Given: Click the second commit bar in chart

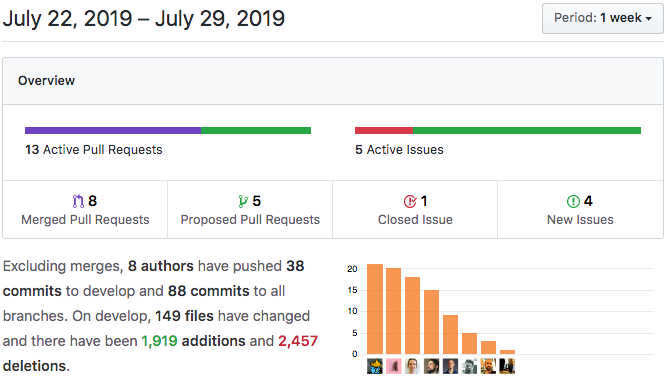Looking at the screenshot, I should point(394,311).
